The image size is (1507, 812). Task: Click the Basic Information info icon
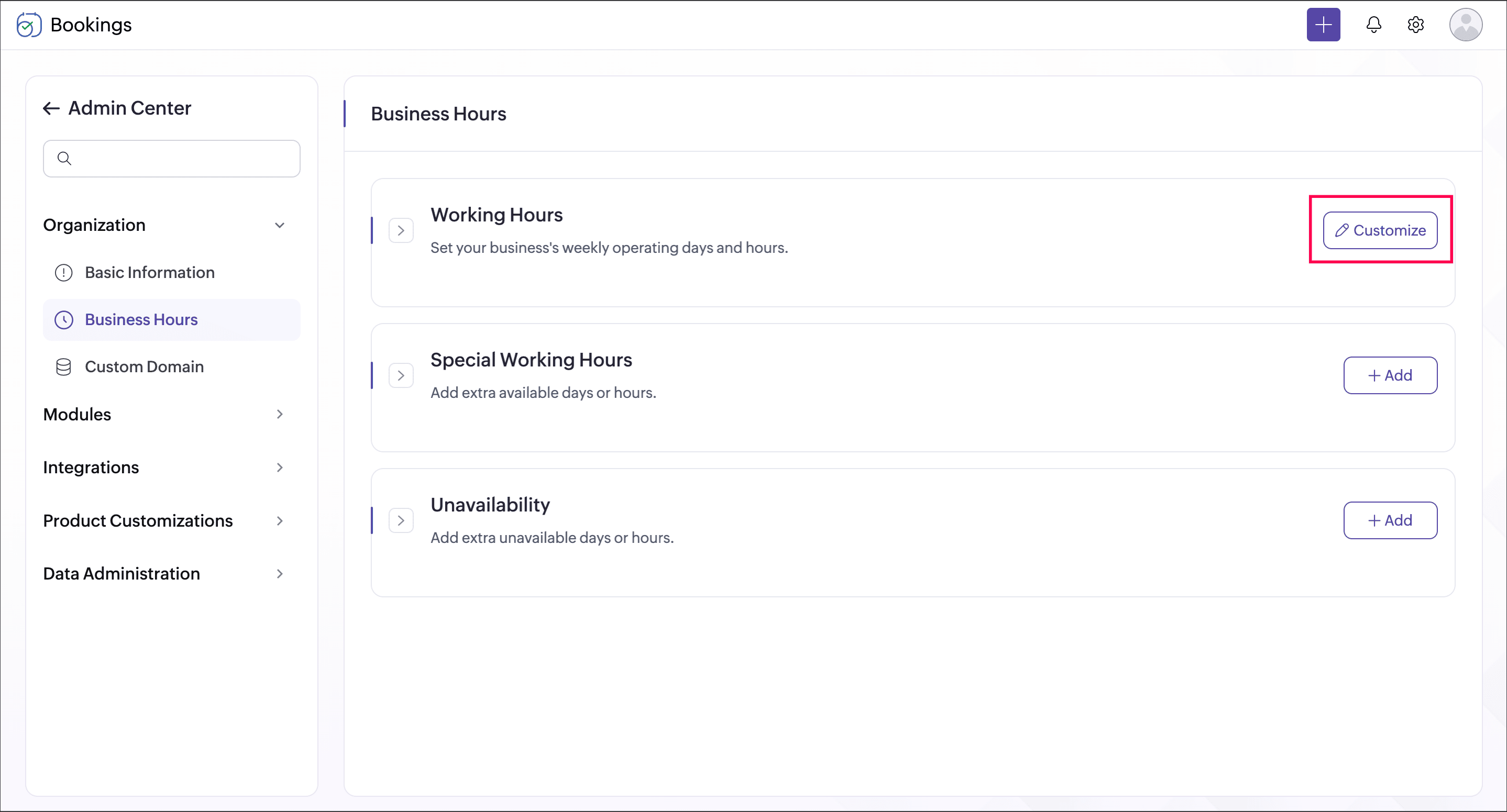(x=64, y=272)
